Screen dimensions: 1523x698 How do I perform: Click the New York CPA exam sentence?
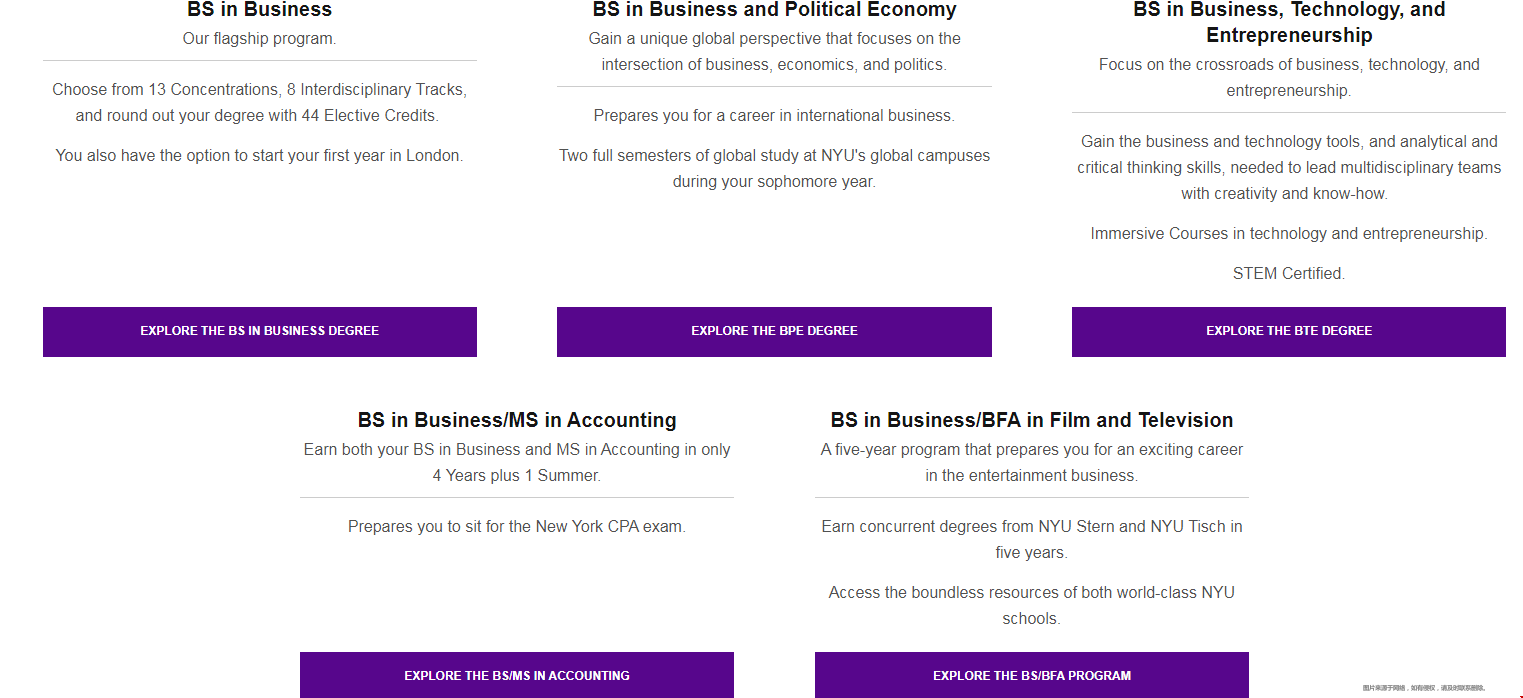pyautogui.click(x=517, y=526)
